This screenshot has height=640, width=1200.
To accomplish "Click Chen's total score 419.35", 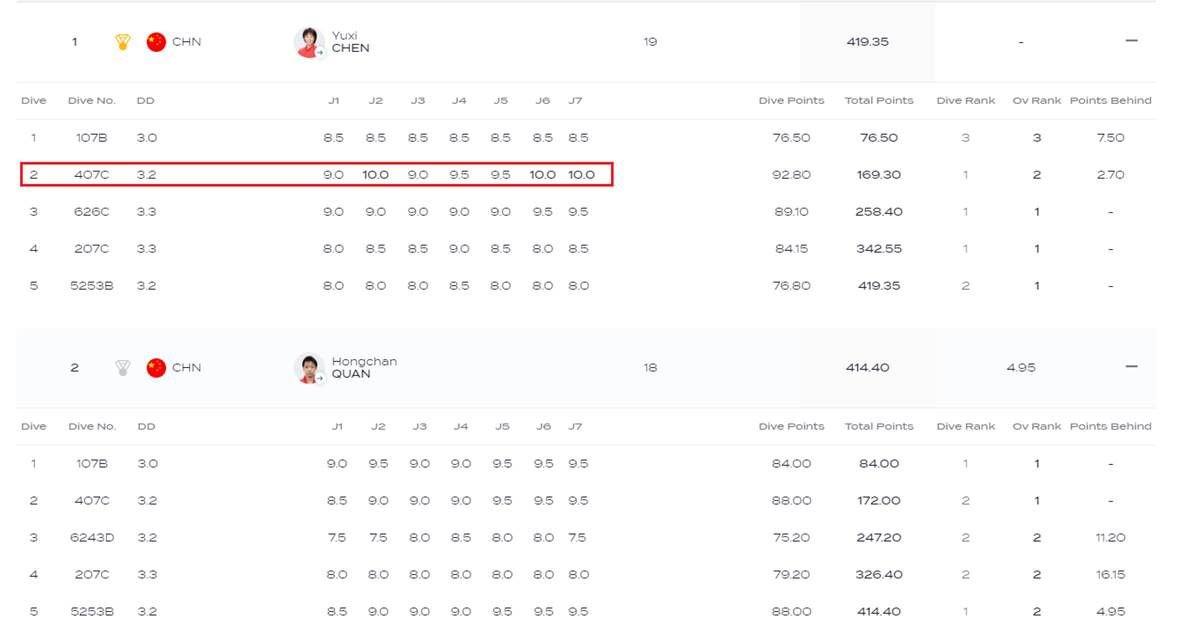I will pyautogui.click(x=867, y=42).
